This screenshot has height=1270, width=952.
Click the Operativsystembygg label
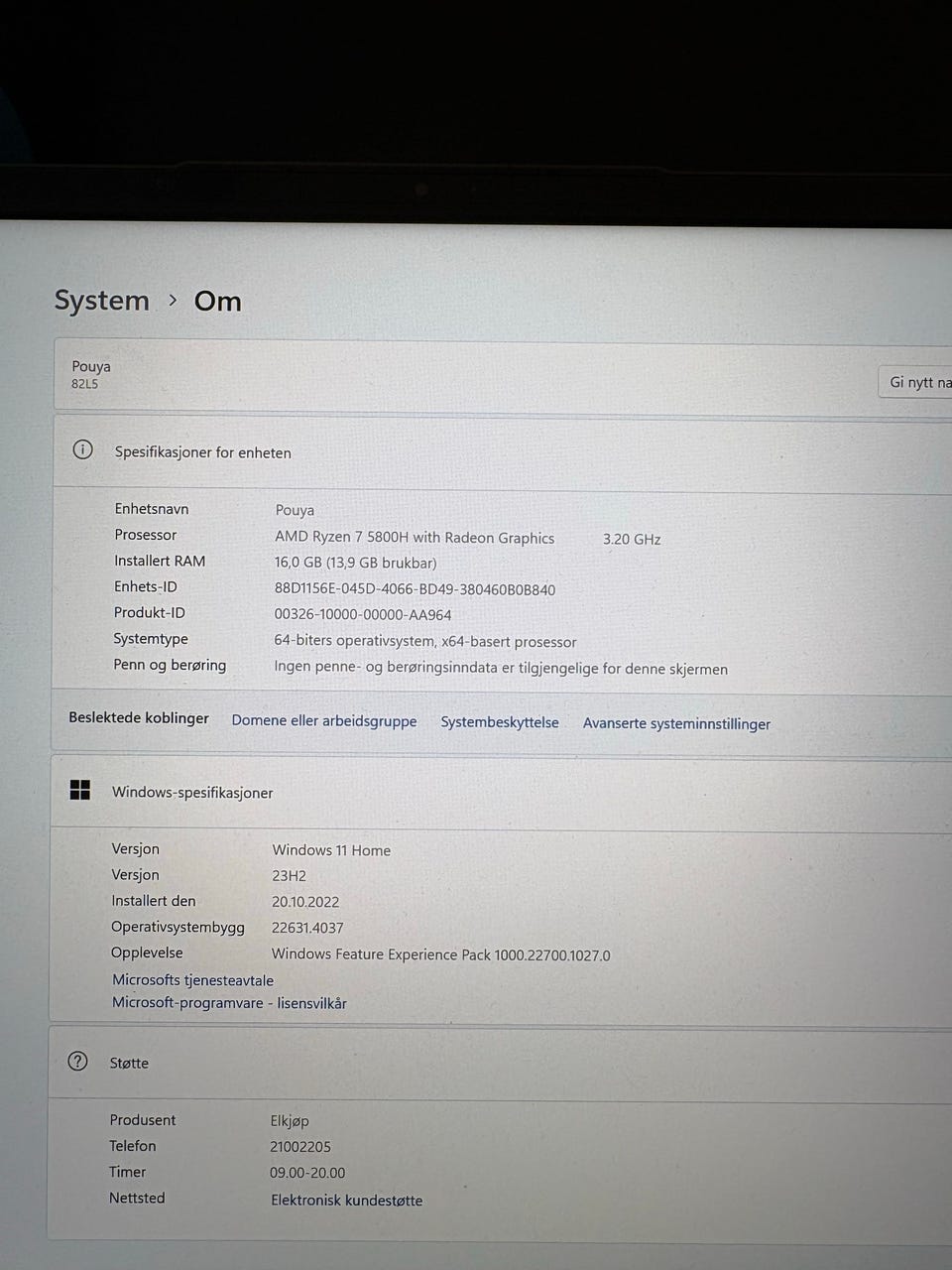click(178, 927)
